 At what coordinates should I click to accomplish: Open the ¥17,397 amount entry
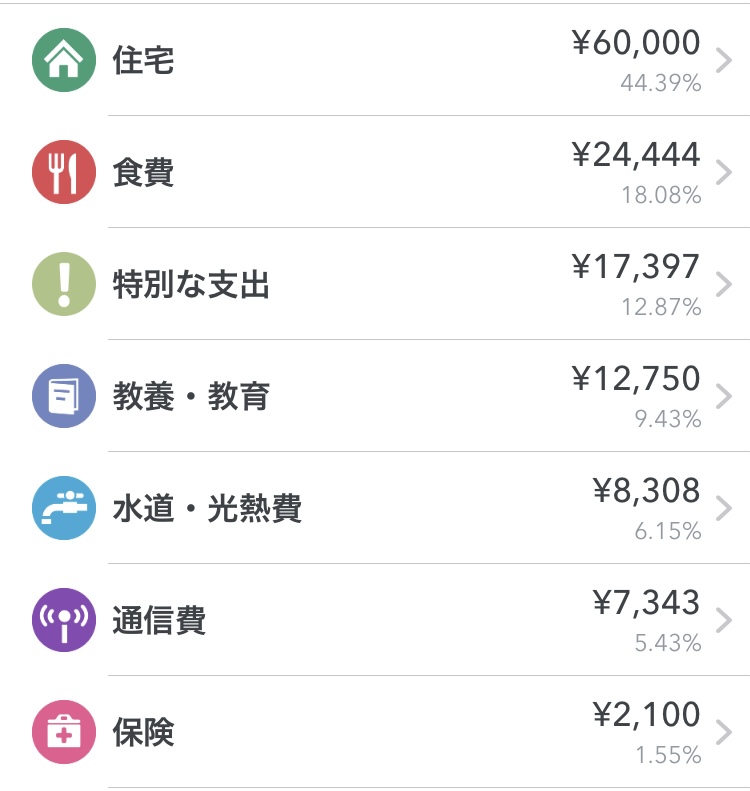pos(636,266)
